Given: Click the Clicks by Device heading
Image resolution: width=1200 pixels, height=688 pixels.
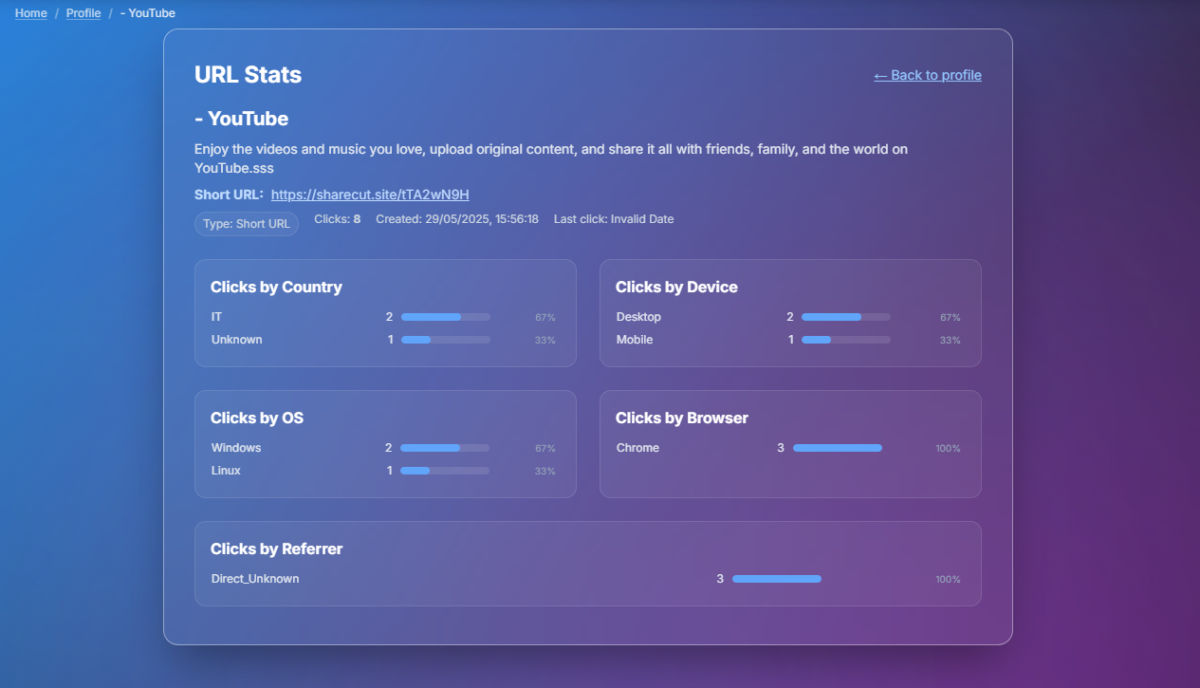Looking at the screenshot, I should pos(677,287).
